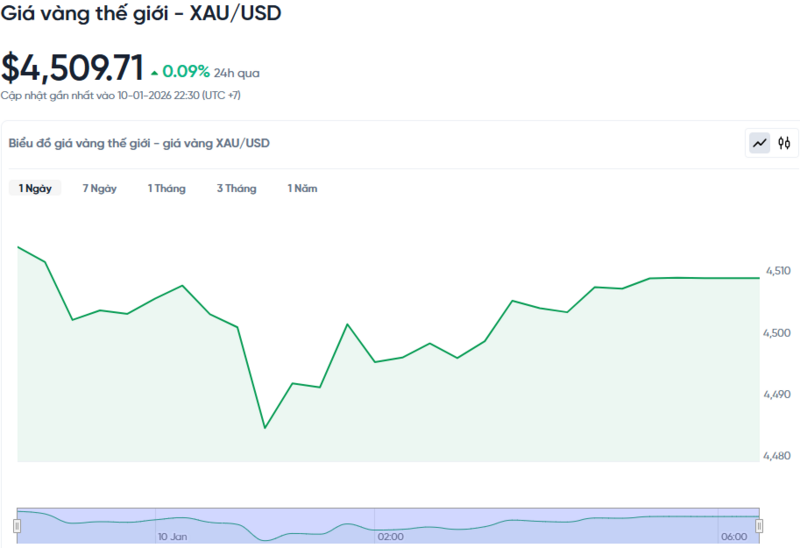Switch to candlestick chart view icon
This screenshot has width=800, height=548.
pos(784,143)
